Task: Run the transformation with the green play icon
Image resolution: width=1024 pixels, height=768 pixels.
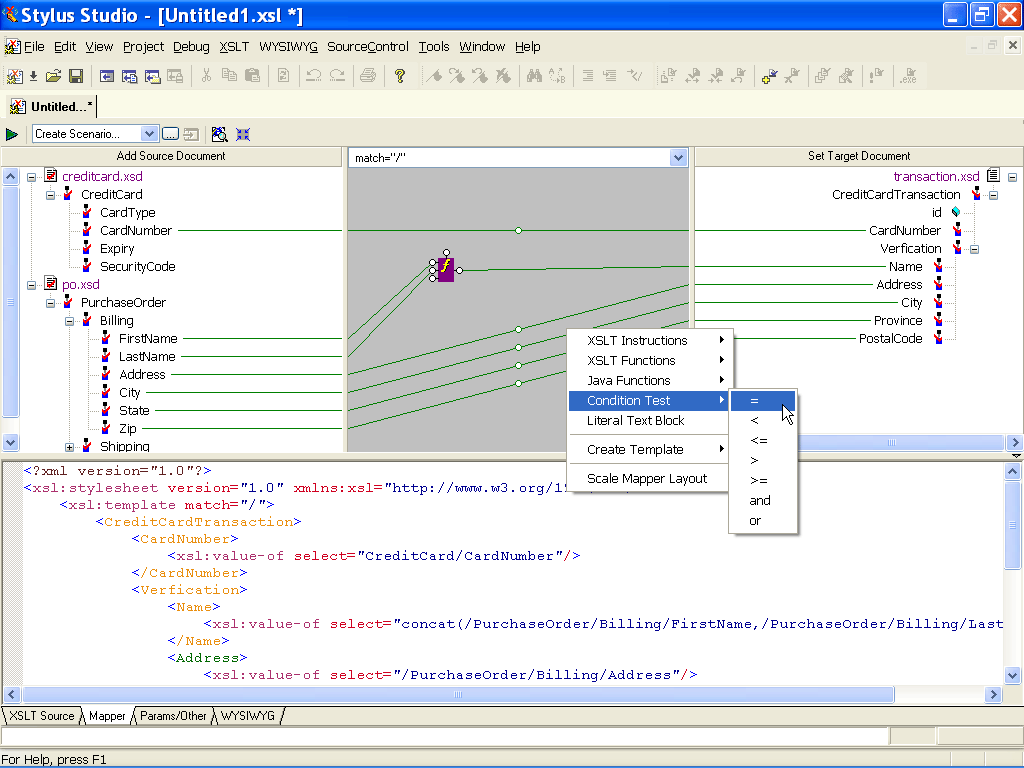Action: [12, 134]
